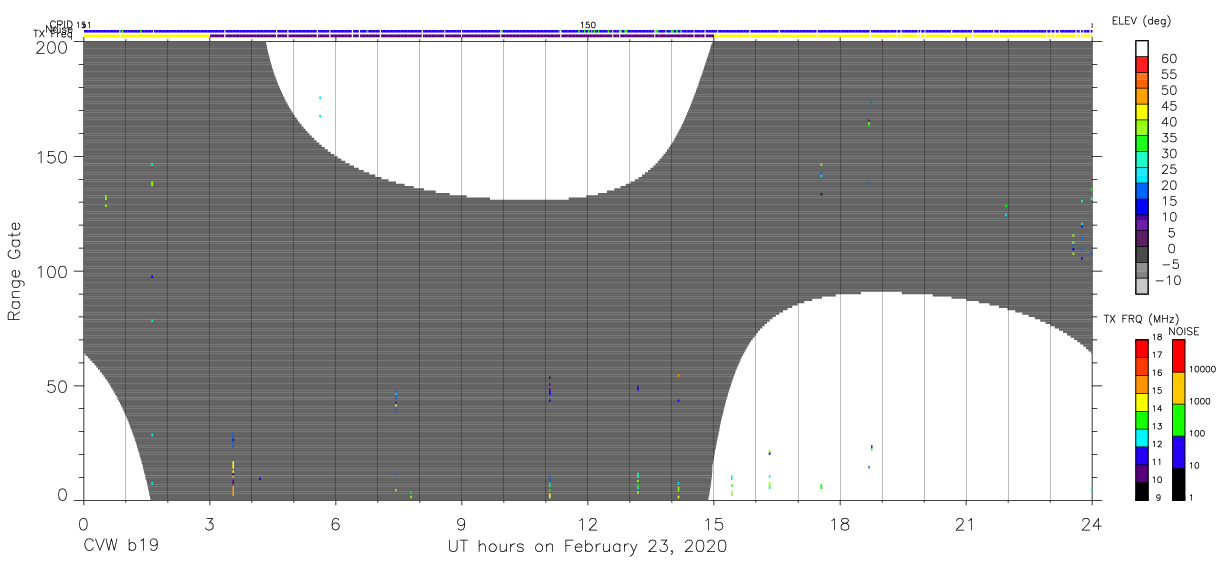Screen dimensions: 1228x567
Task: Click the white ELEV swatch above 60
Action: coord(1142,50)
